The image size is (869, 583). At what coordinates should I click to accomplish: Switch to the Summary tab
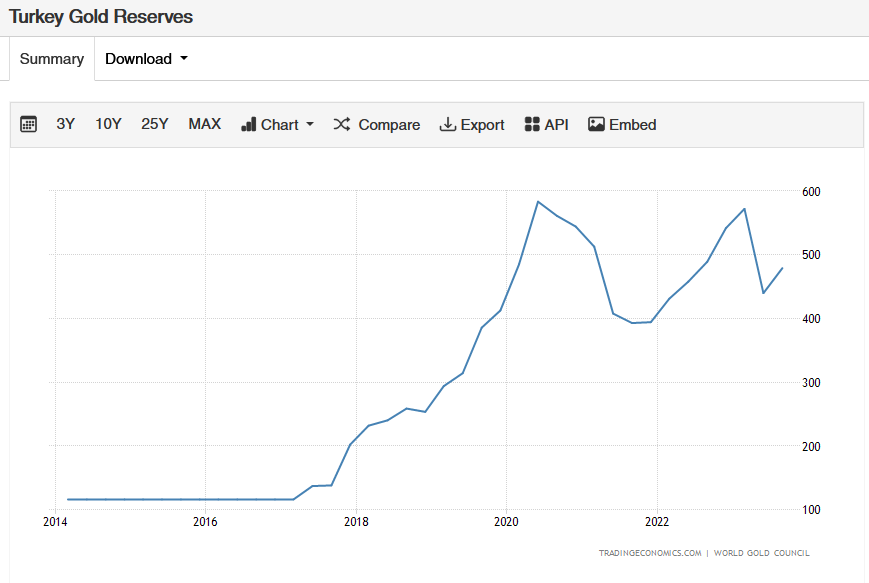pyautogui.click(x=52, y=59)
